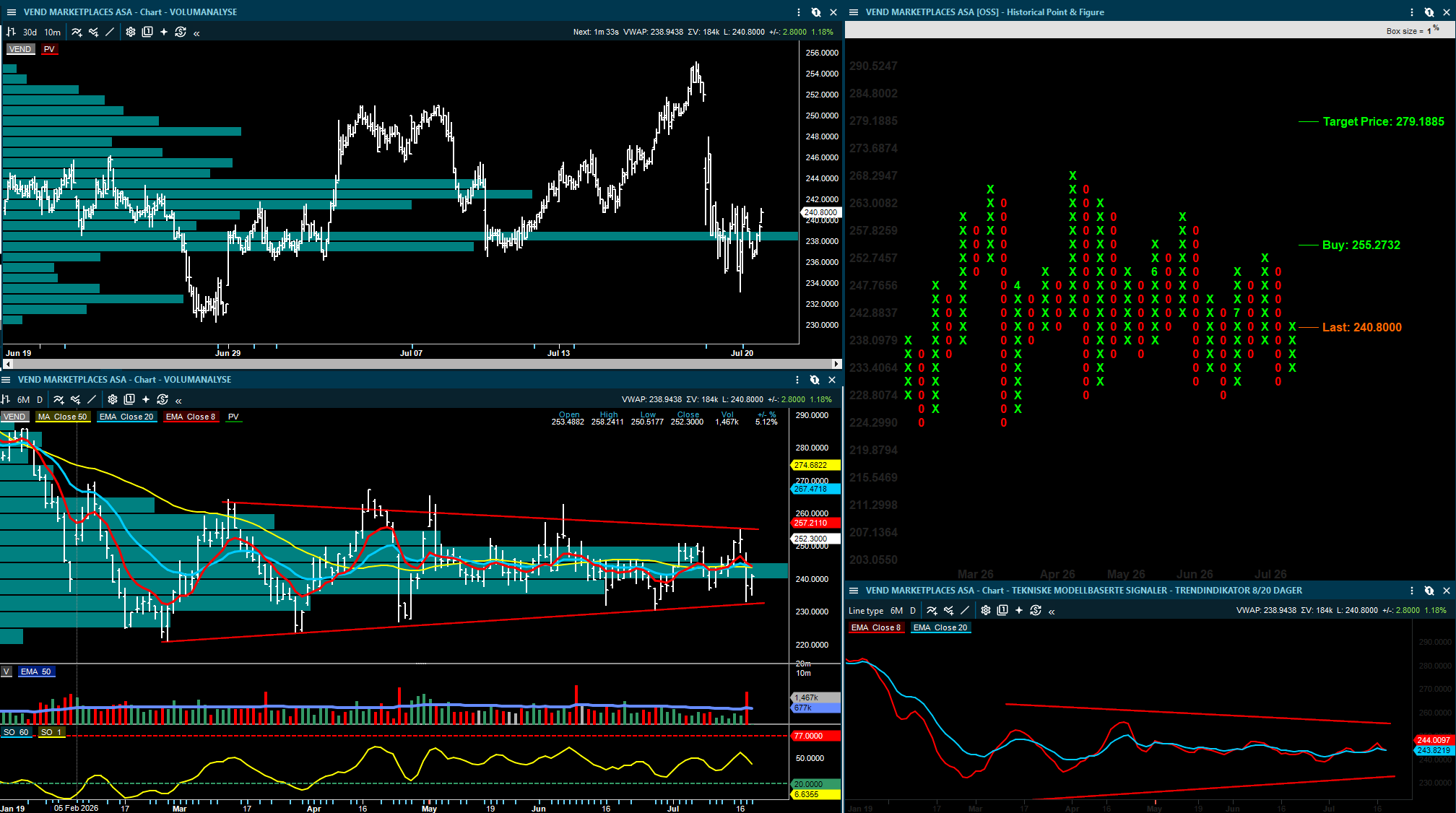Collapse the Trendindikator toolbar with the double chevron
The image size is (1456, 813).
(1052, 612)
